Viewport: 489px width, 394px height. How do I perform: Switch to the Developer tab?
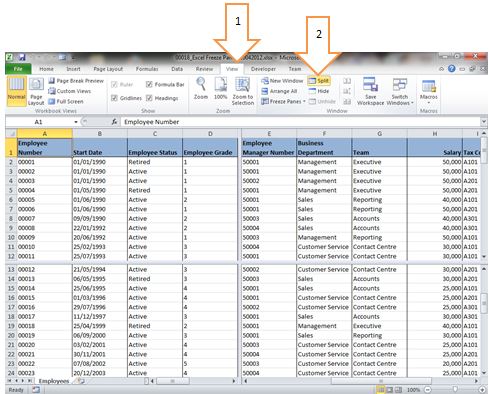pos(263,69)
